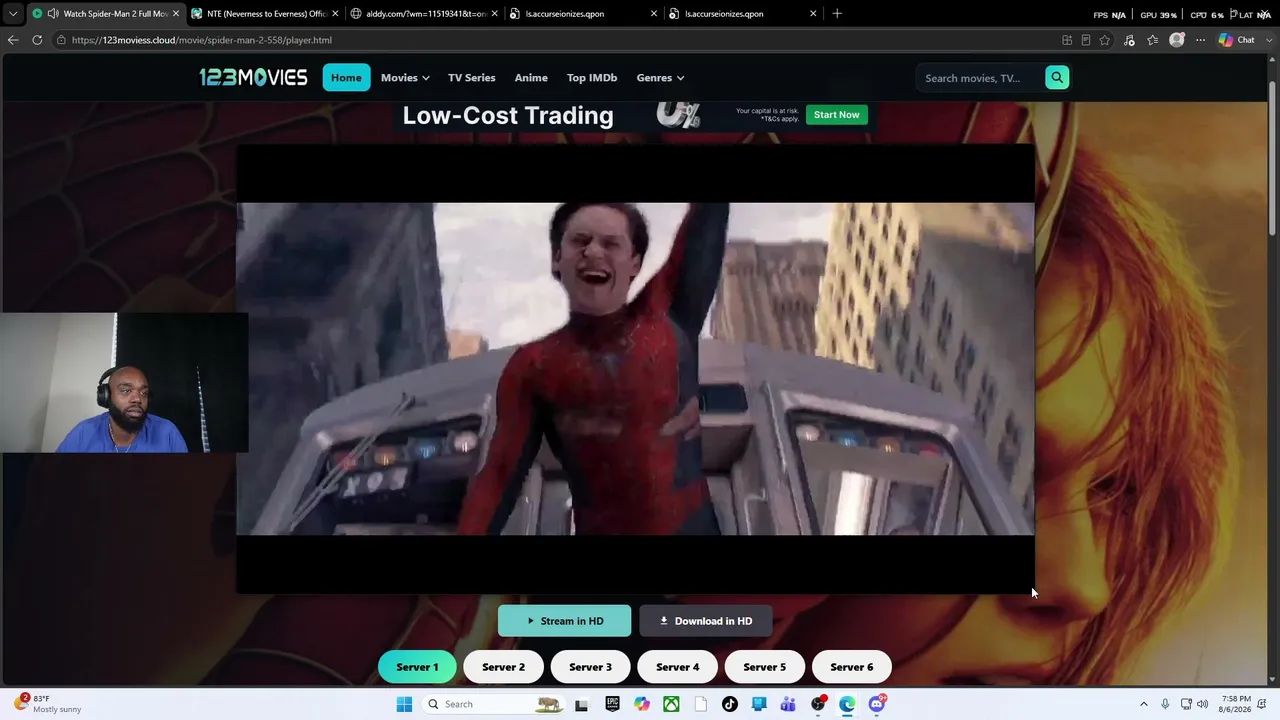Screen dimensions: 1280x720
Task: Switch to Server 5
Action: point(764,667)
